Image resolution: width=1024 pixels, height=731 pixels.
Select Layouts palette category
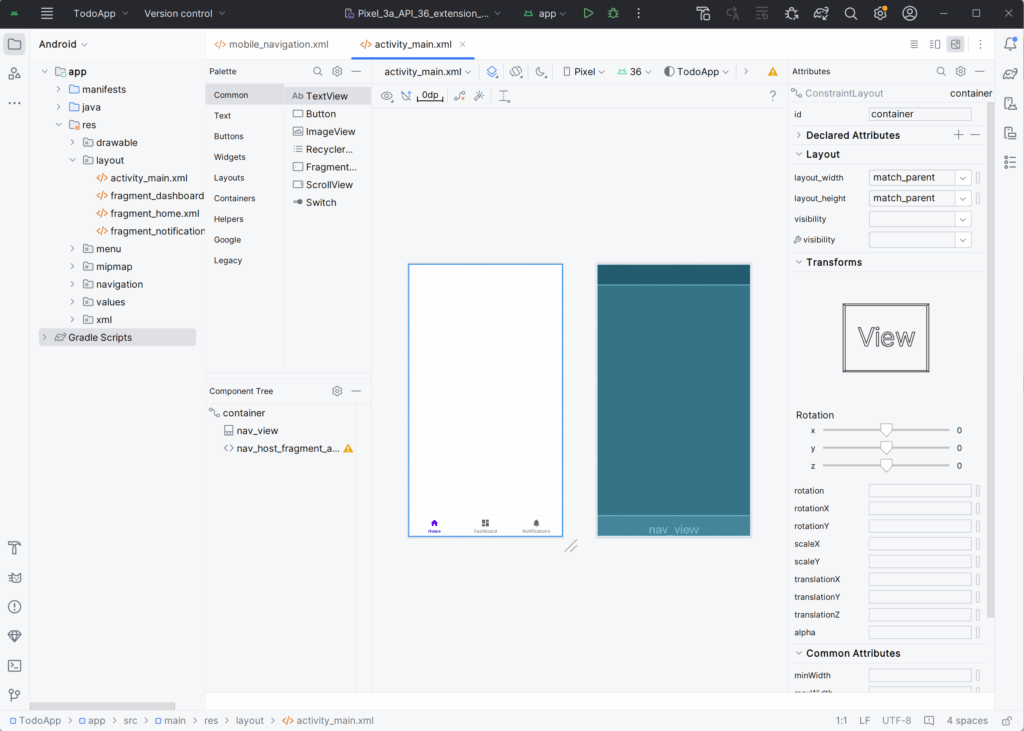tap(229, 178)
